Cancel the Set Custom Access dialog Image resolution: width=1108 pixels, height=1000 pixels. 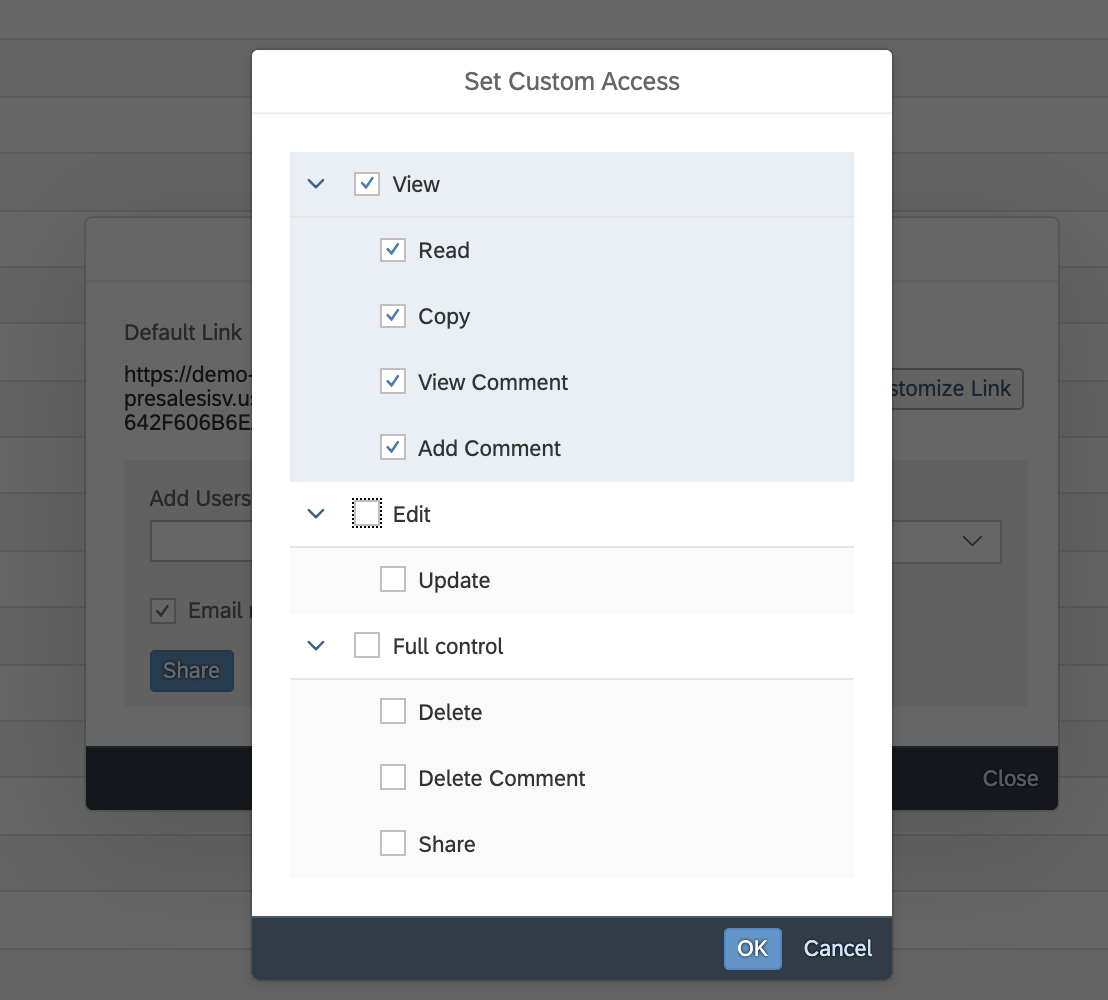click(838, 948)
